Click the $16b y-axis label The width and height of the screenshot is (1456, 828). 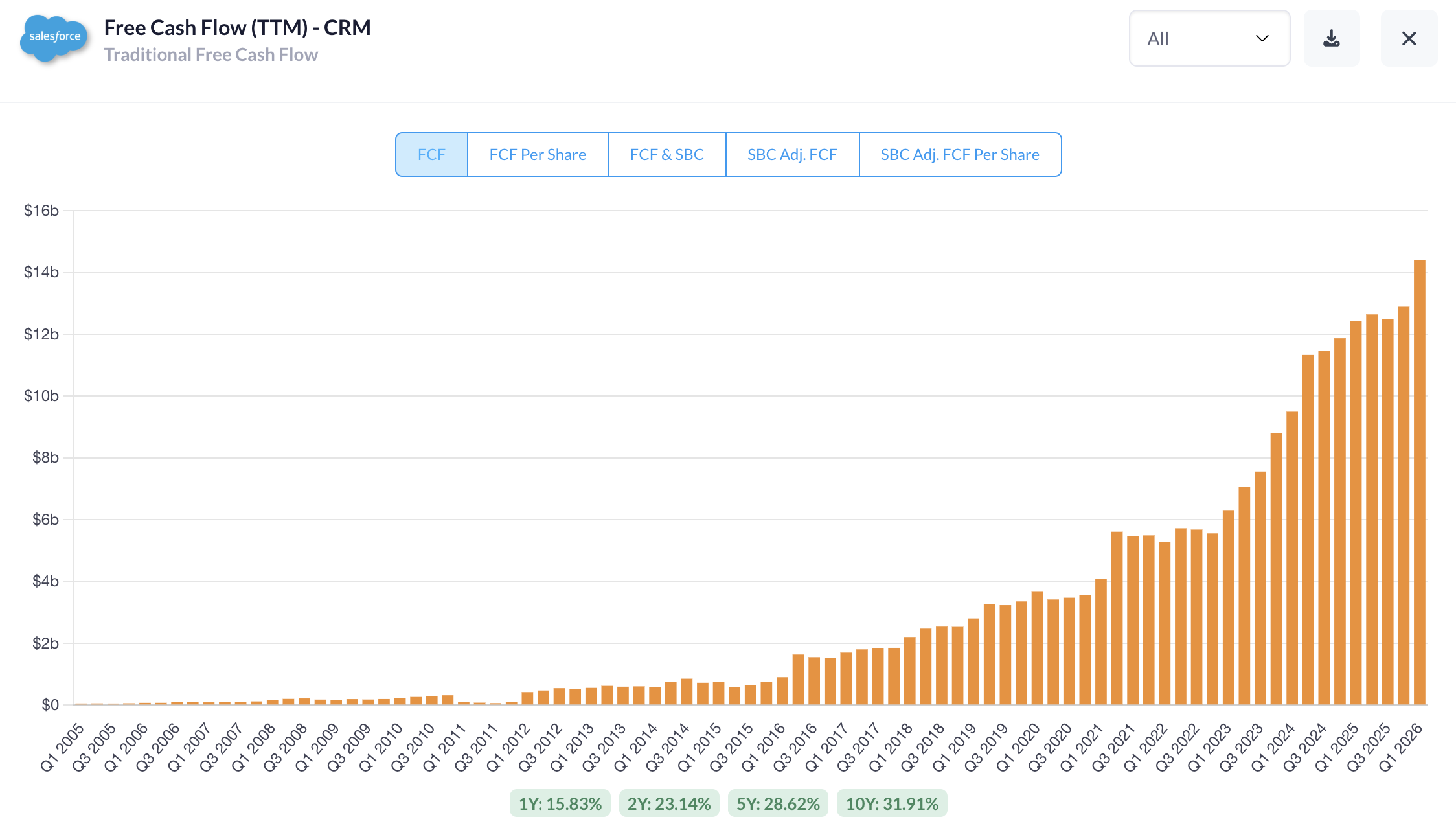tap(41, 211)
